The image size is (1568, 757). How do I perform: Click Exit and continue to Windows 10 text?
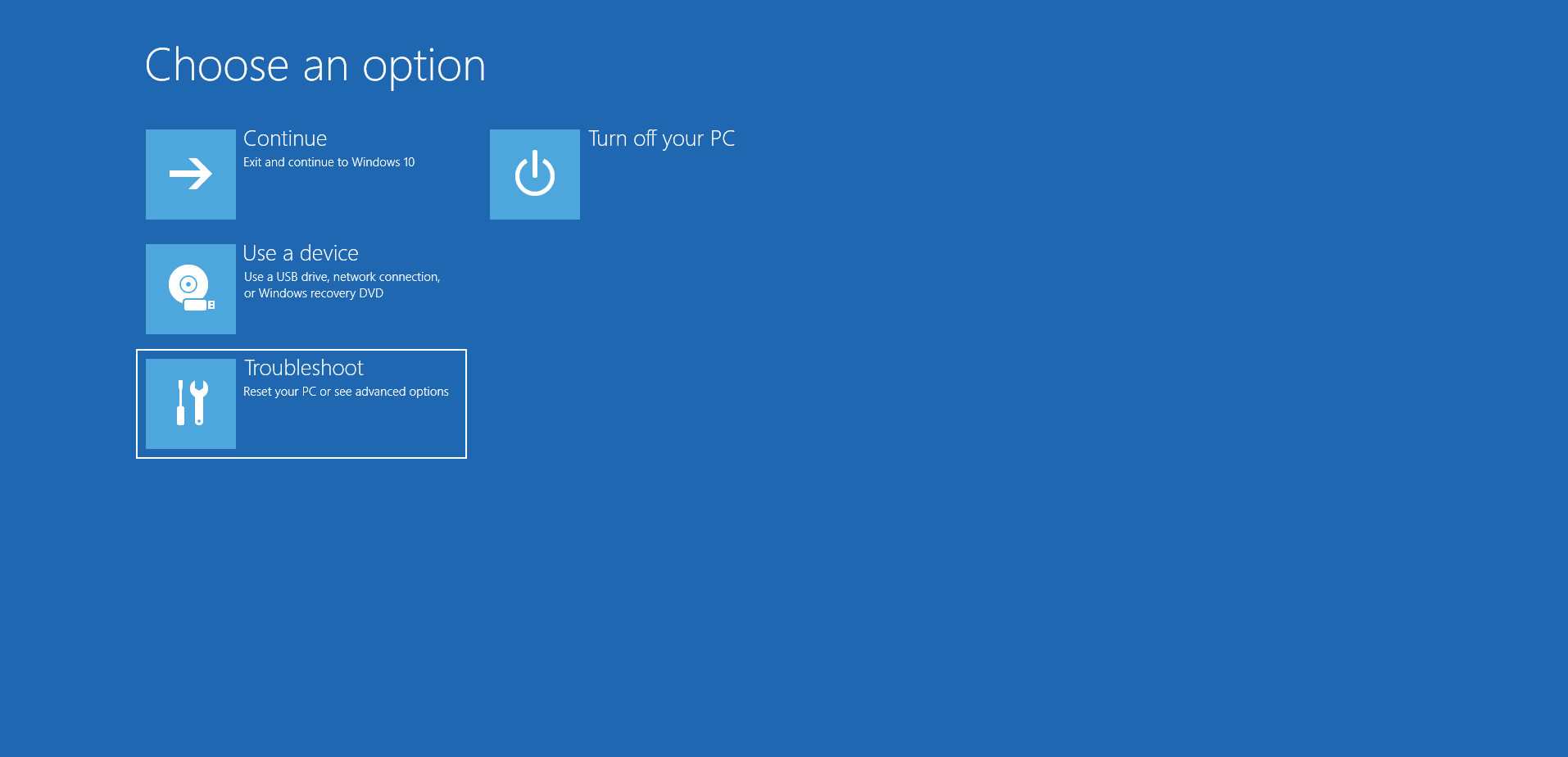pos(329,162)
